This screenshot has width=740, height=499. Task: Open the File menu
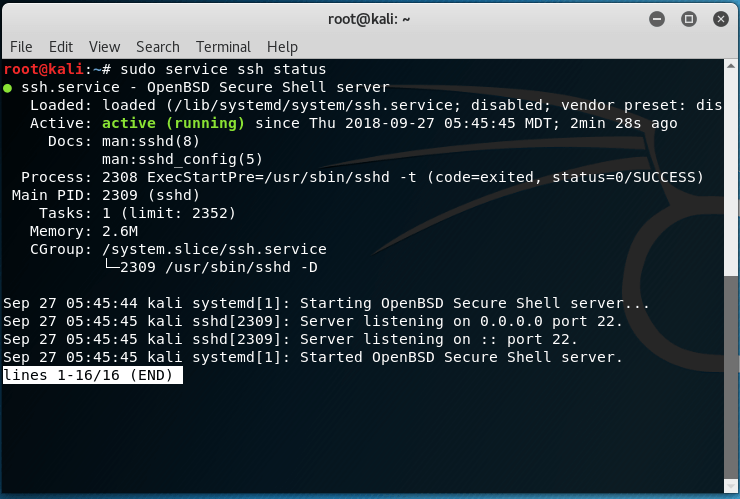(21, 47)
